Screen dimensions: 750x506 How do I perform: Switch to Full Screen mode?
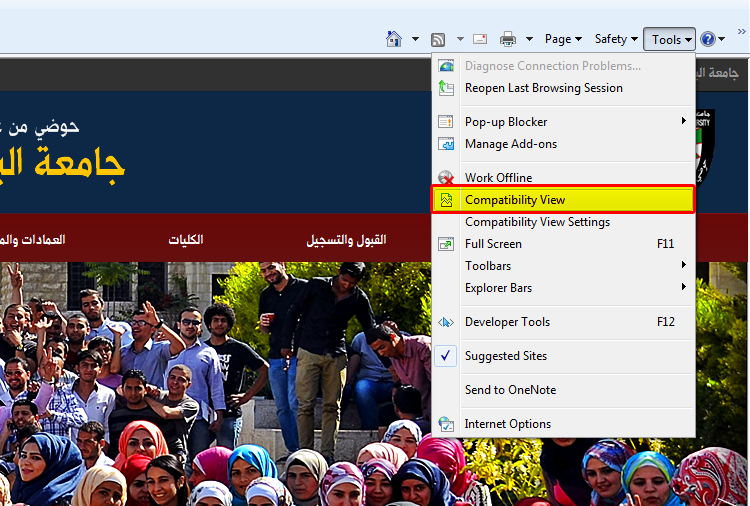(x=563, y=244)
